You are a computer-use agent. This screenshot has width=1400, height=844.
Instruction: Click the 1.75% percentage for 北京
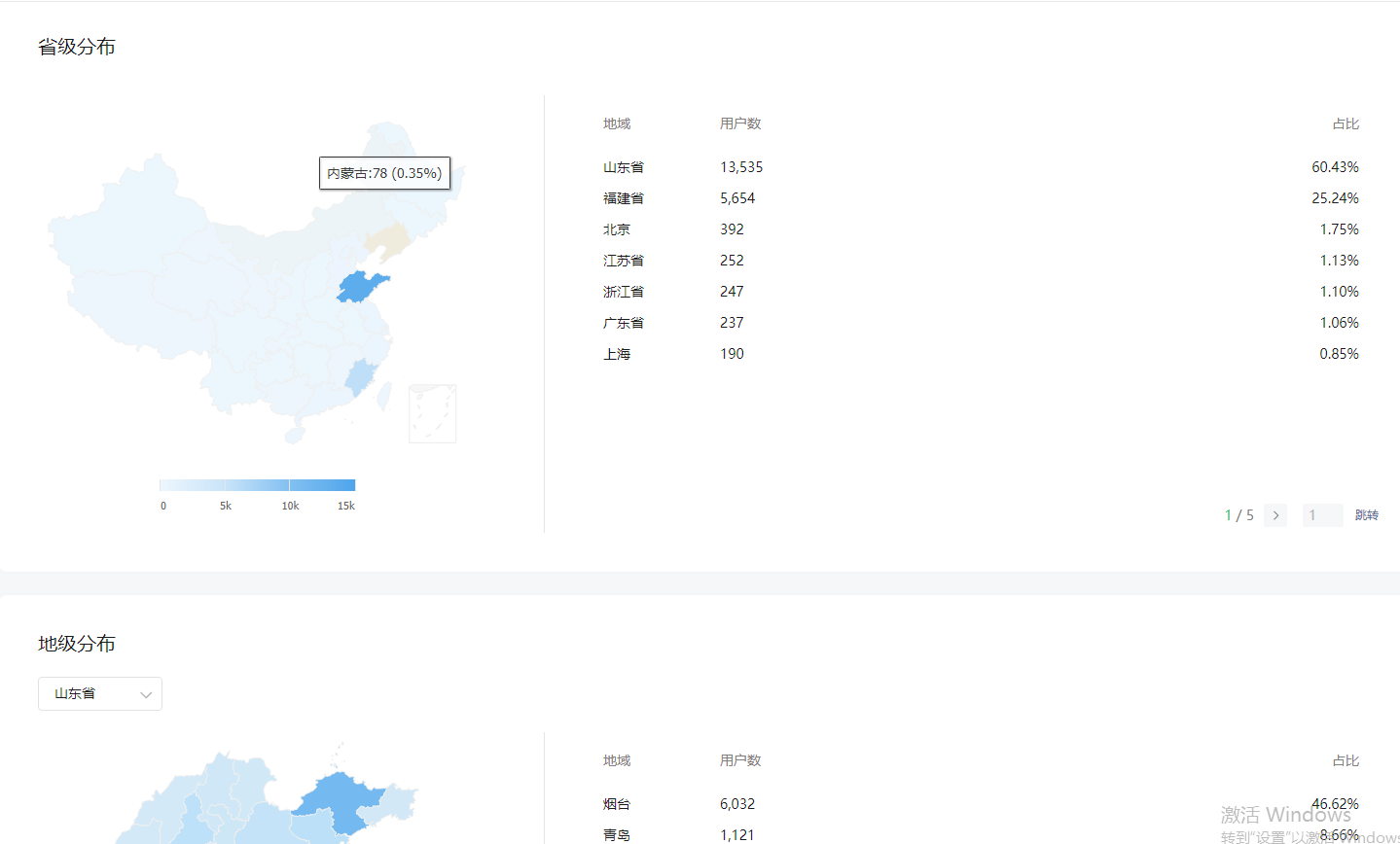[x=1339, y=229]
